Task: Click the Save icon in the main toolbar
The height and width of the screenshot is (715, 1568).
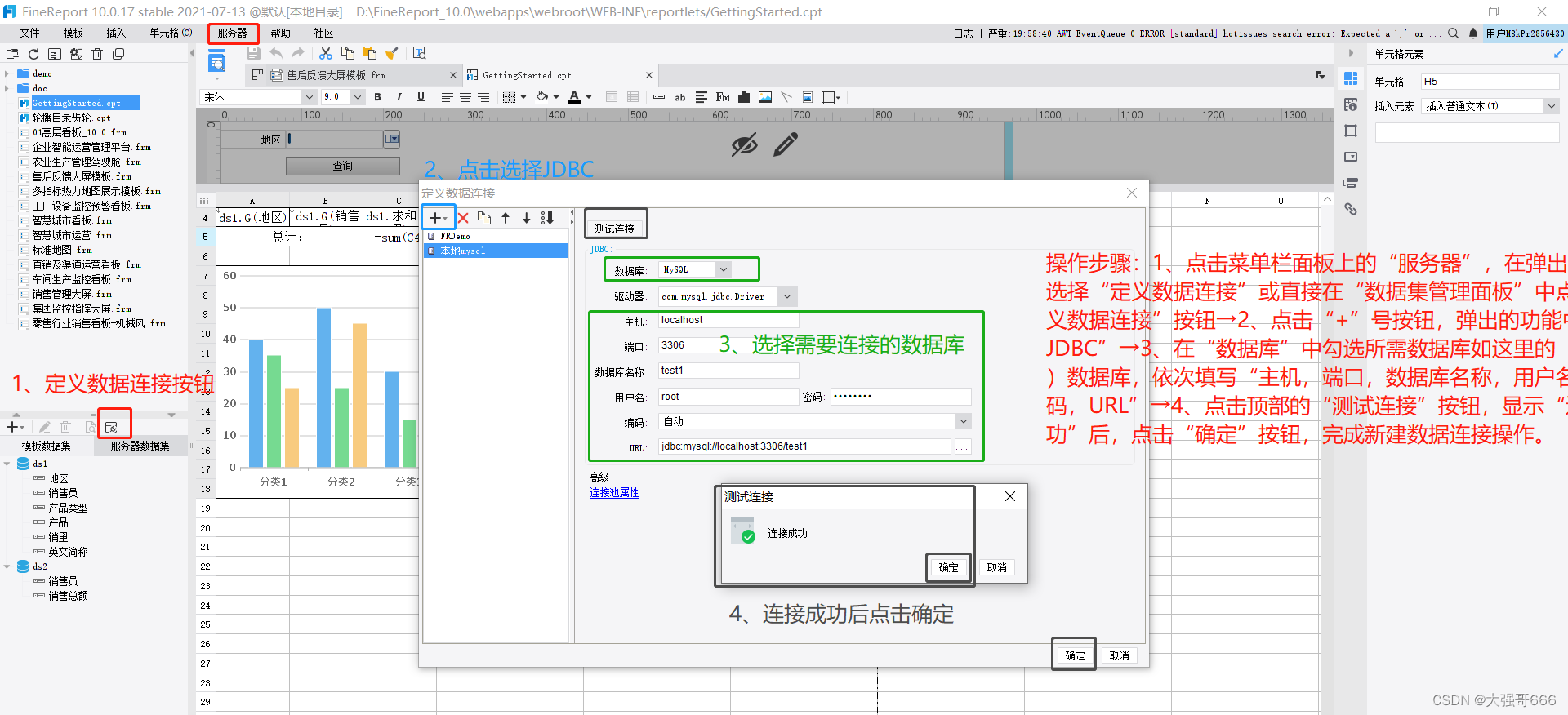Action: click(x=254, y=53)
